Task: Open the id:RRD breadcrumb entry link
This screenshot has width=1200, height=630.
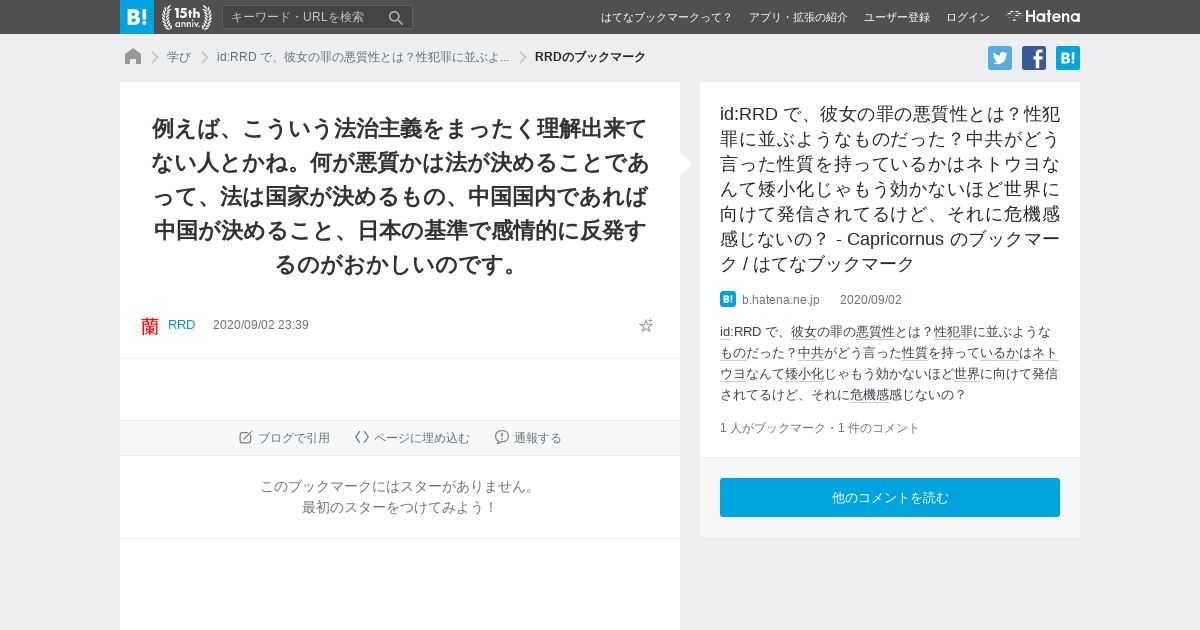Action: click(x=363, y=57)
